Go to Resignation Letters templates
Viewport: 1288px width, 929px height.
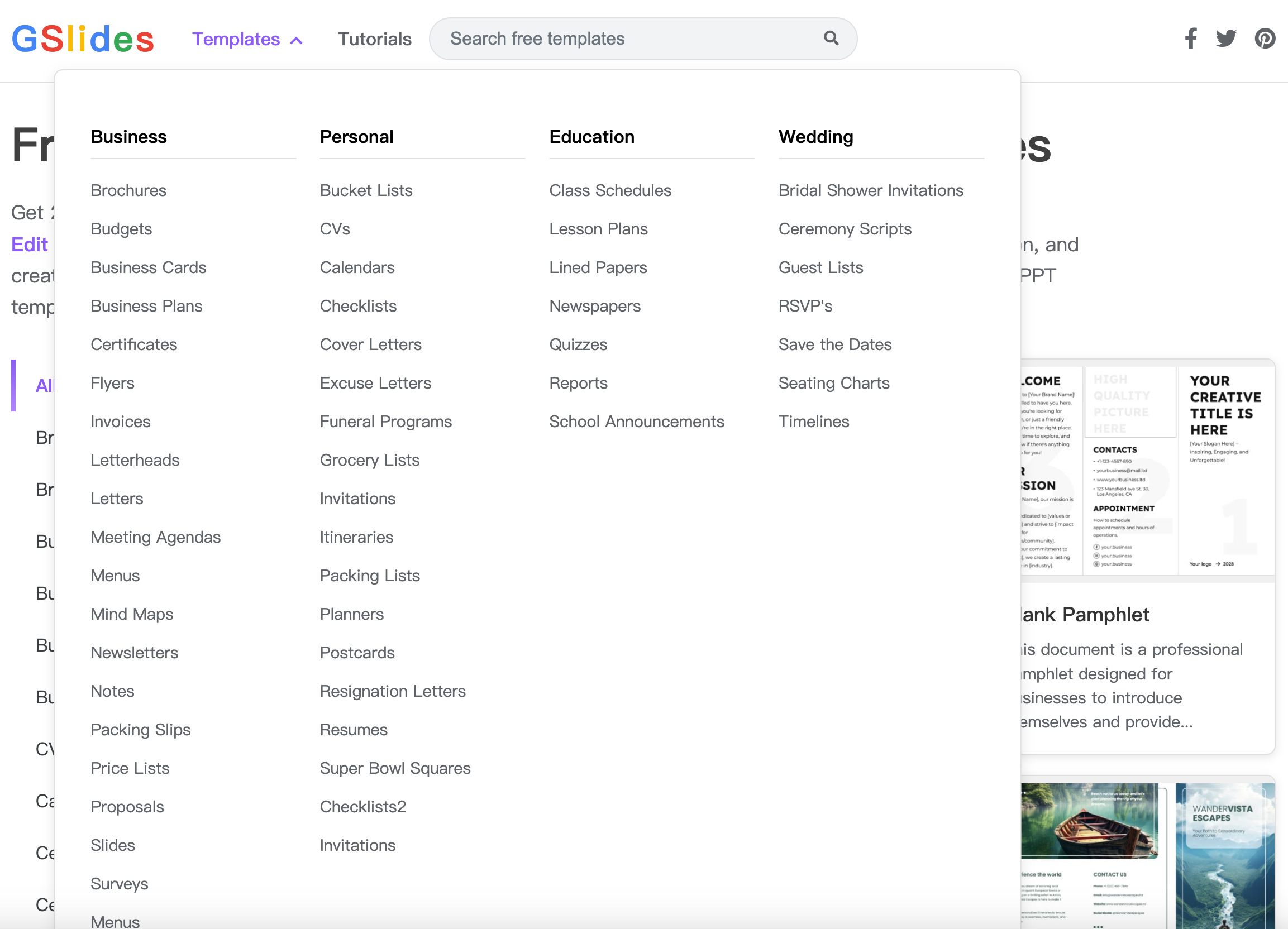pyautogui.click(x=393, y=691)
